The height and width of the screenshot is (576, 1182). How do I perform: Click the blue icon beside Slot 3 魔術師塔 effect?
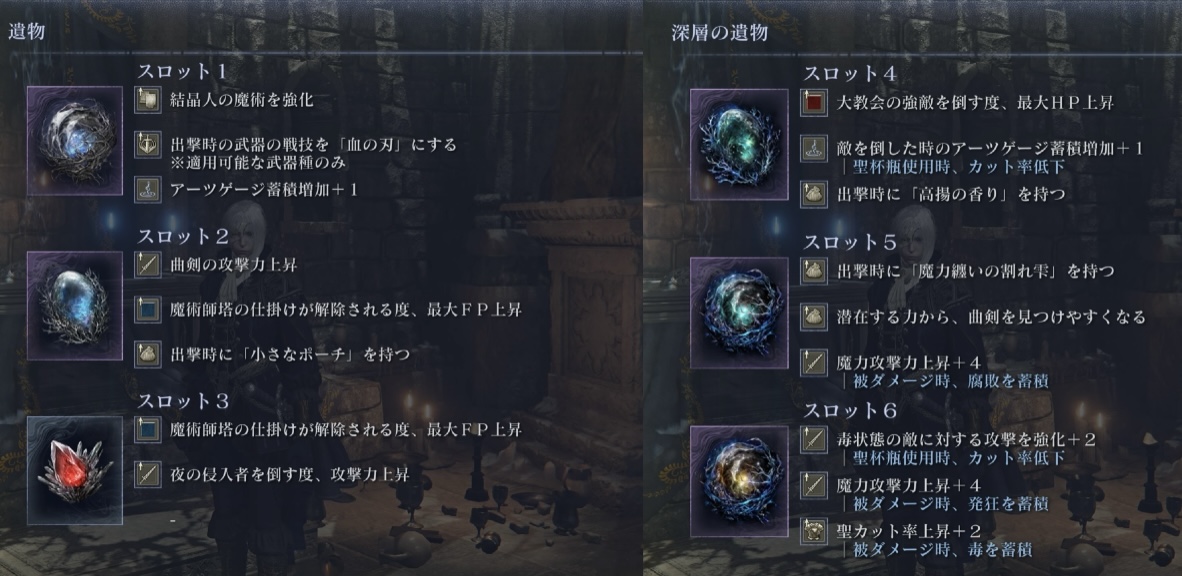148,430
